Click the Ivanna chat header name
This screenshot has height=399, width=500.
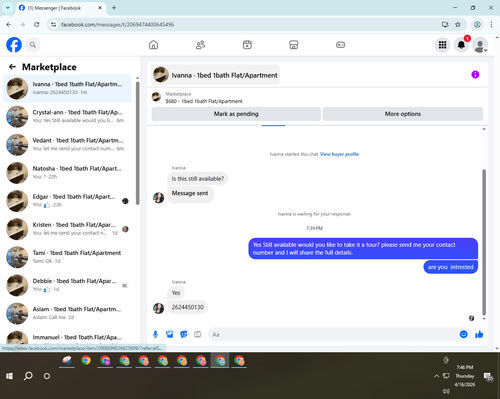(x=224, y=75)
